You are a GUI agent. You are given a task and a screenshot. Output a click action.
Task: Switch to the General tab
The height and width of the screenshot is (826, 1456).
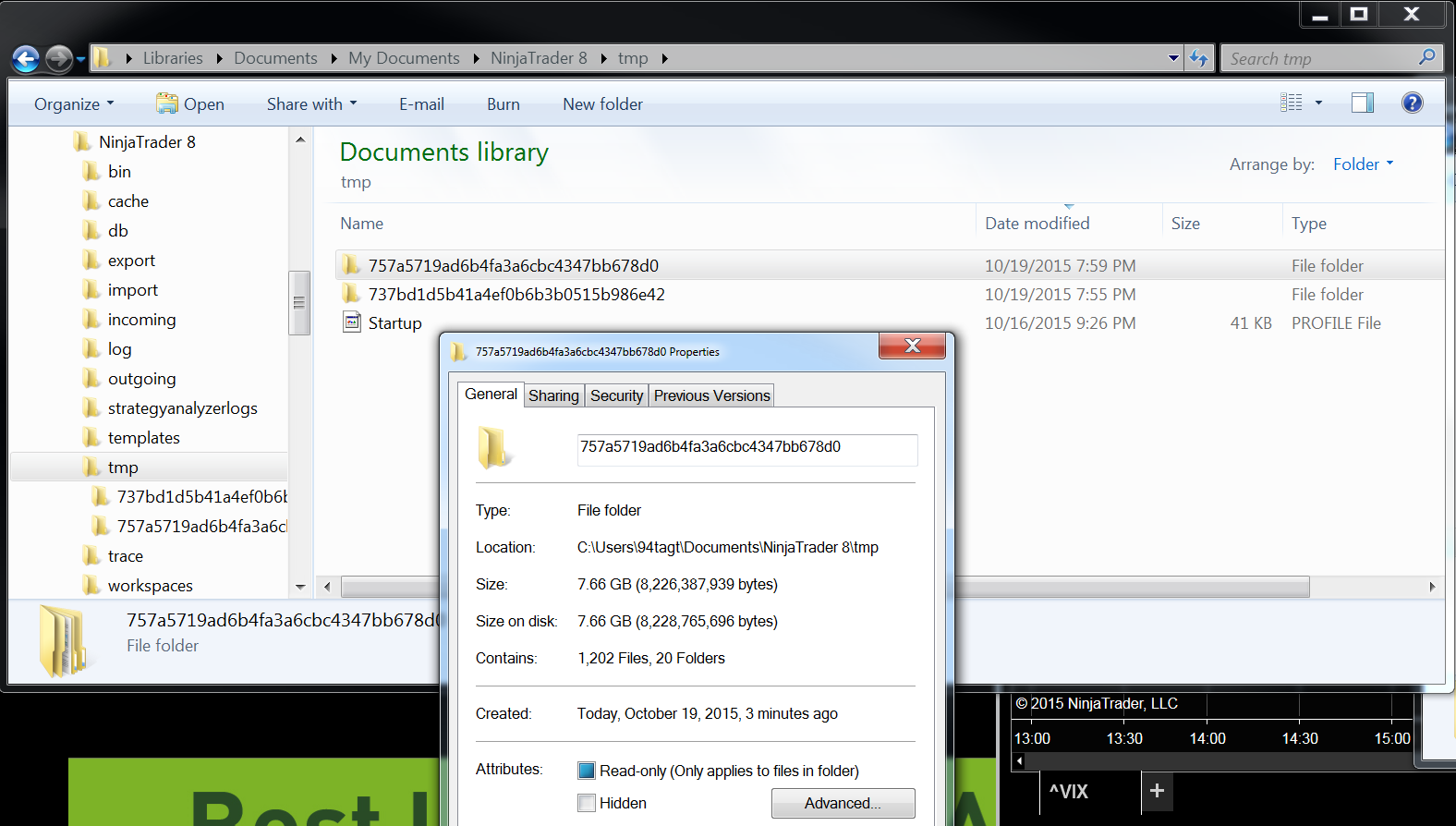point(491,394)
